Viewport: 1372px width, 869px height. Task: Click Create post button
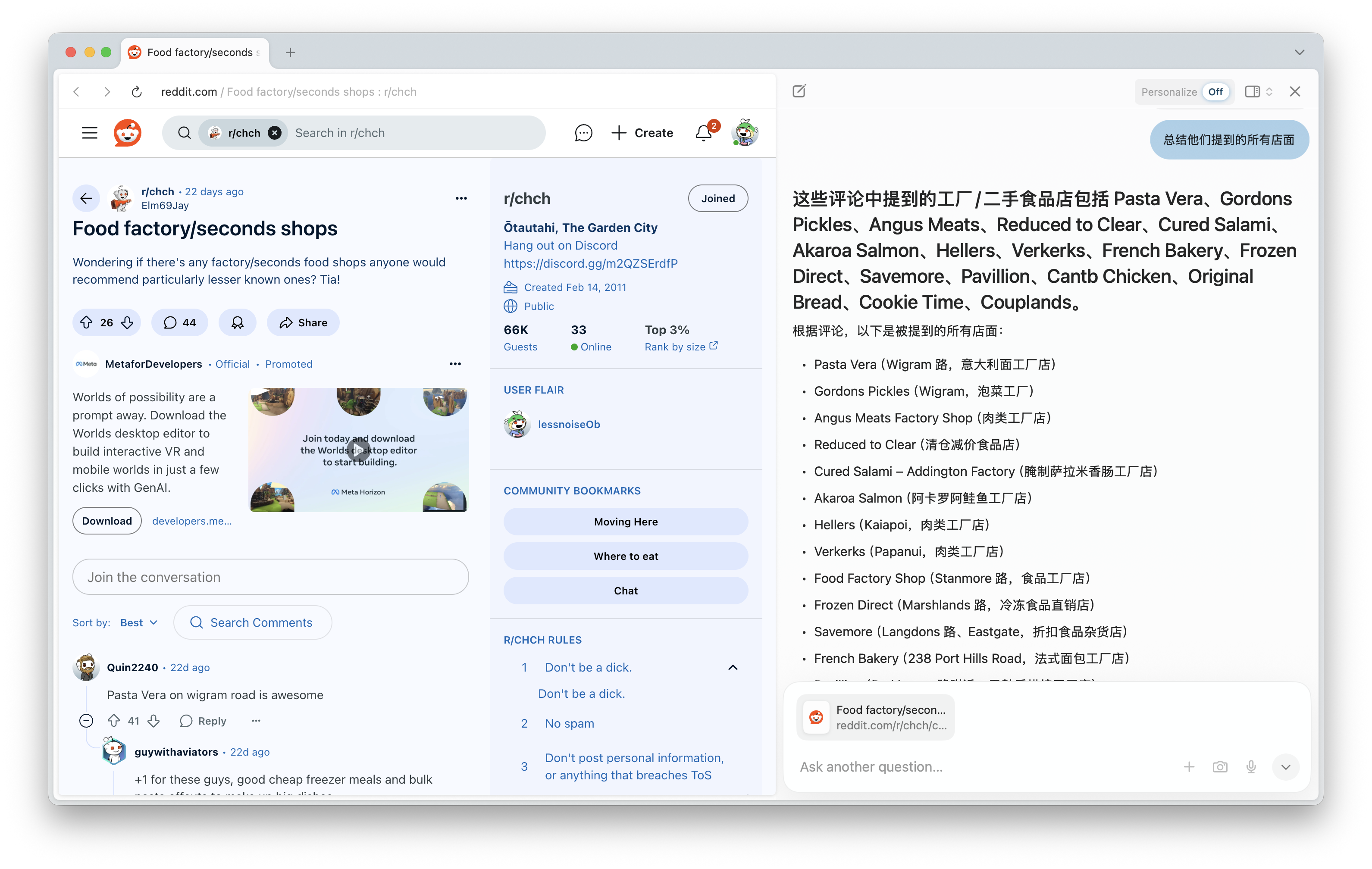[643, 133]
